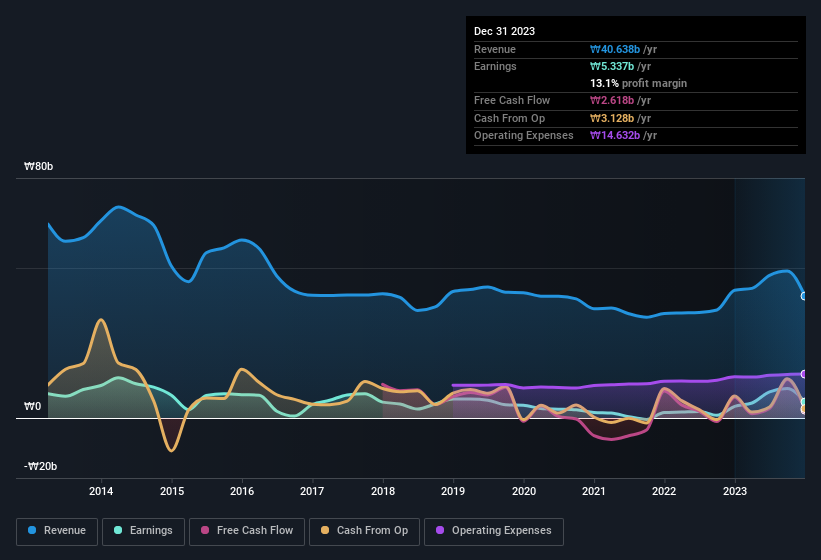The width and height of the screenshot is (821, 560).
Task: Click the Revenue line end-point marker
Action: pyautogui.click(x=804, y=296)
